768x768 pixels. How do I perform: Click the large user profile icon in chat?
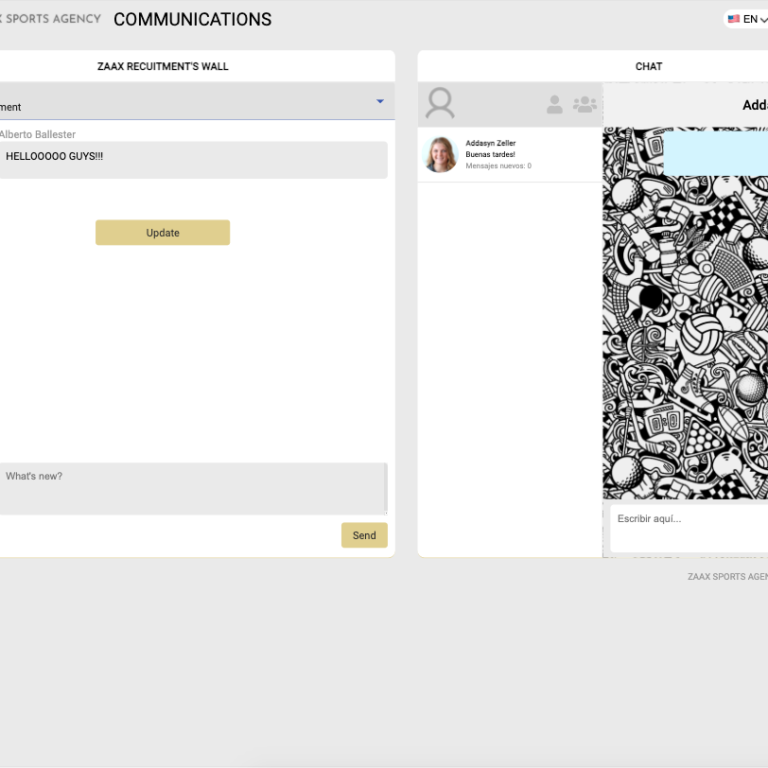tap(440, 103)
